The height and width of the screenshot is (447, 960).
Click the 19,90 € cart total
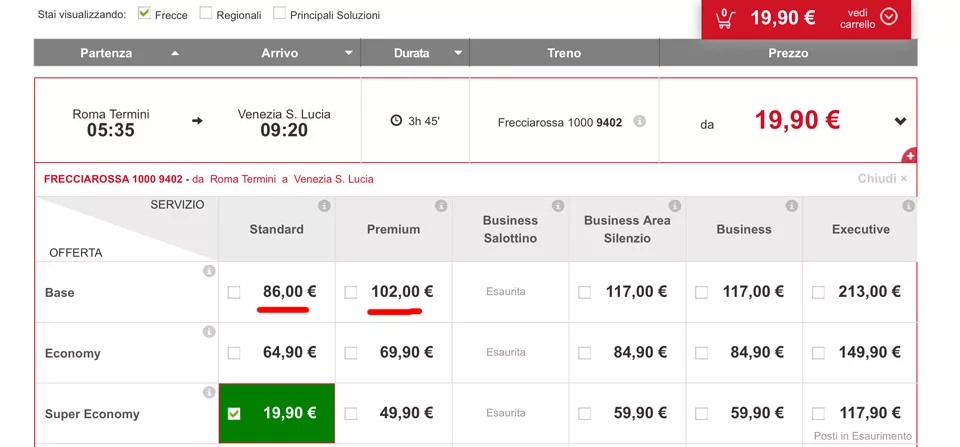click(x=783, y=18)
